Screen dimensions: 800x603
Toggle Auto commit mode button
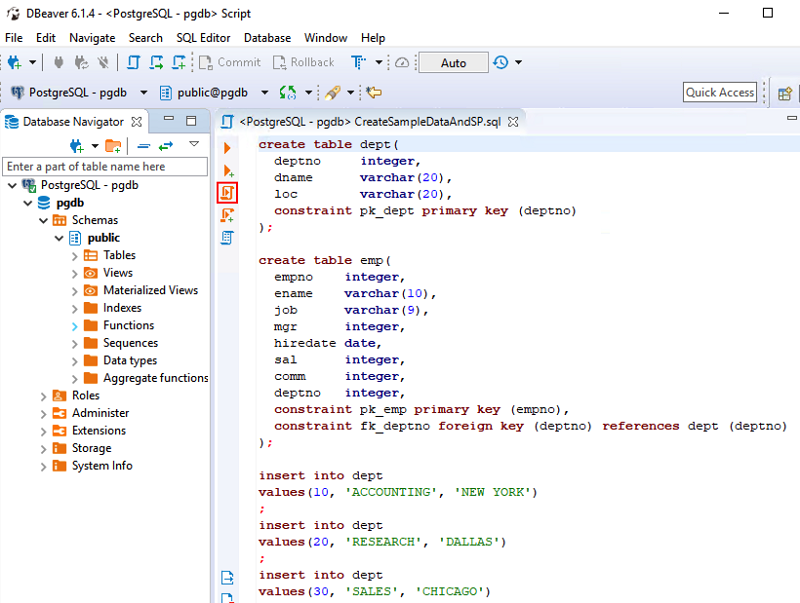point(453,62)
